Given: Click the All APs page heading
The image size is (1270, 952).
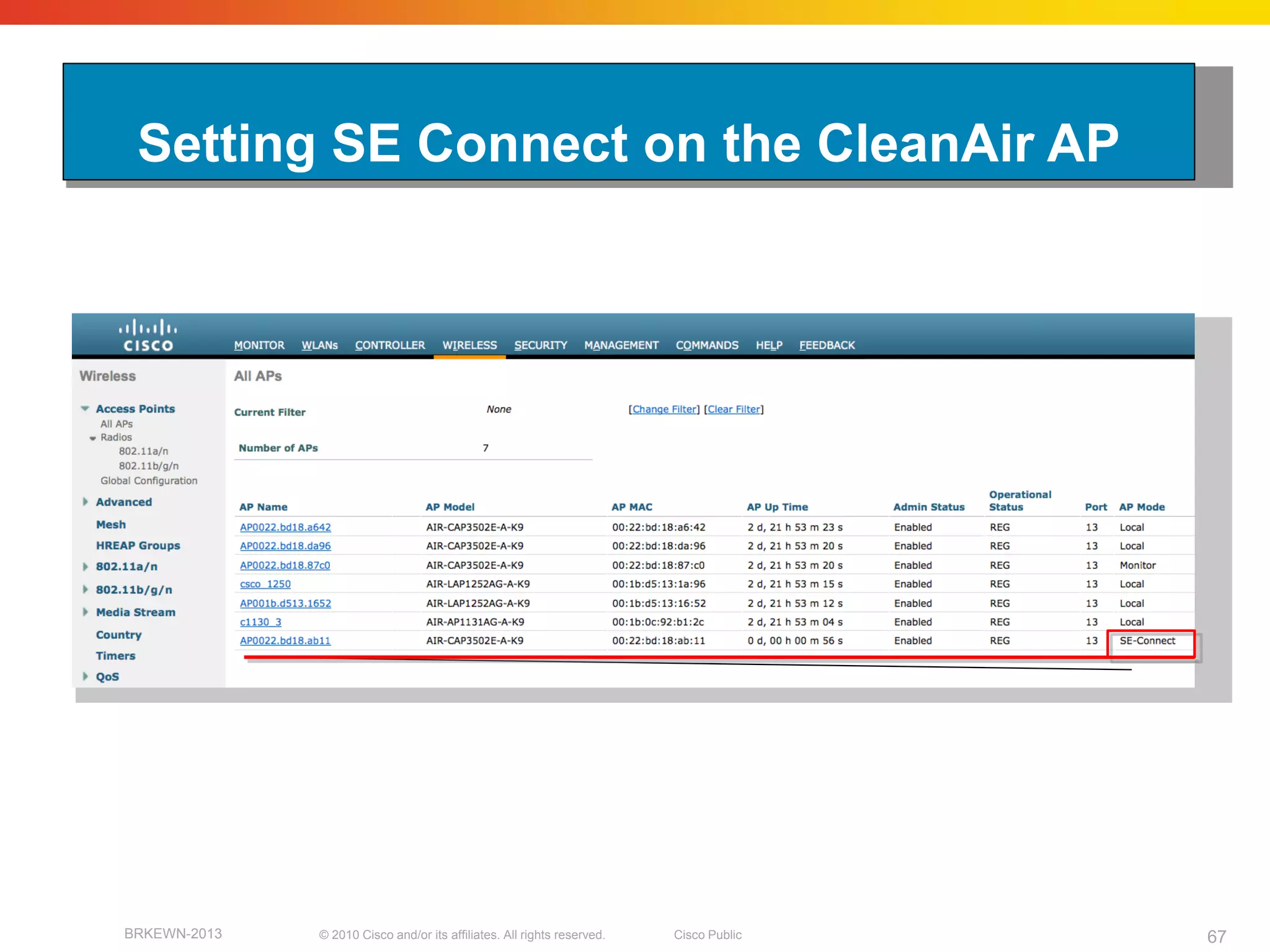Looking at the screenshot, I should point(258,376).
